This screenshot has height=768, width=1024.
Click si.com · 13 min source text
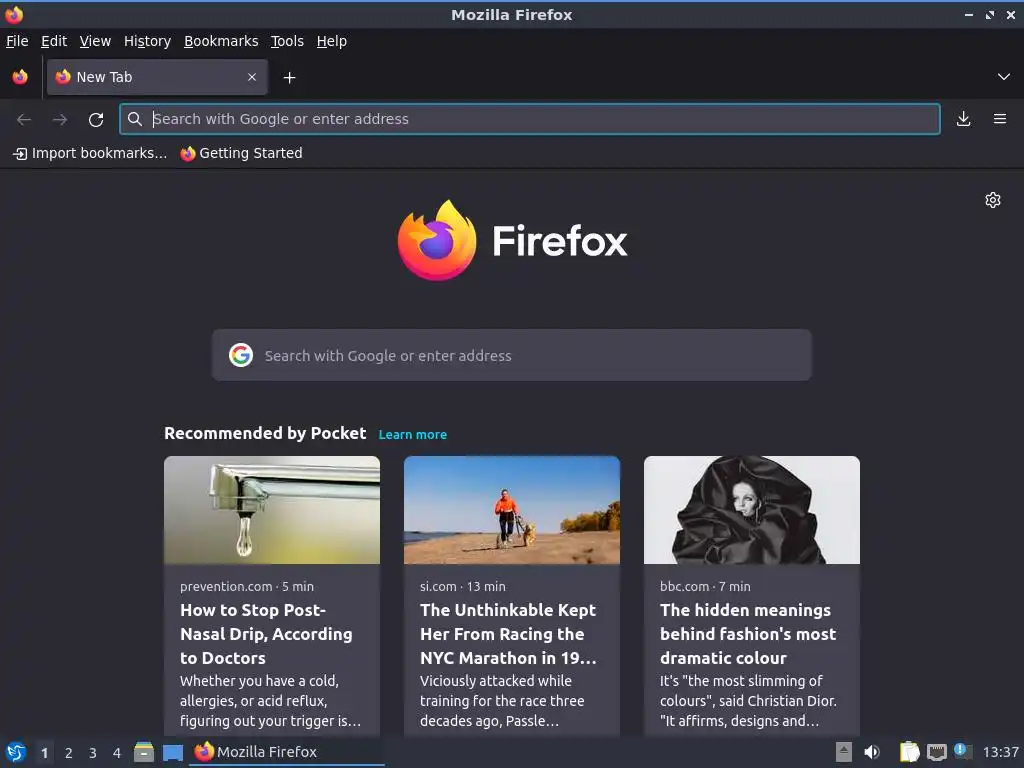pyautogui.click(x=462, y=586)
